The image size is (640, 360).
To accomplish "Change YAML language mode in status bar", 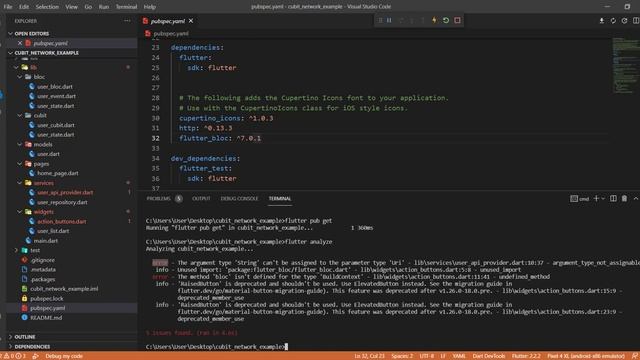I will click(x=459, y=356).
